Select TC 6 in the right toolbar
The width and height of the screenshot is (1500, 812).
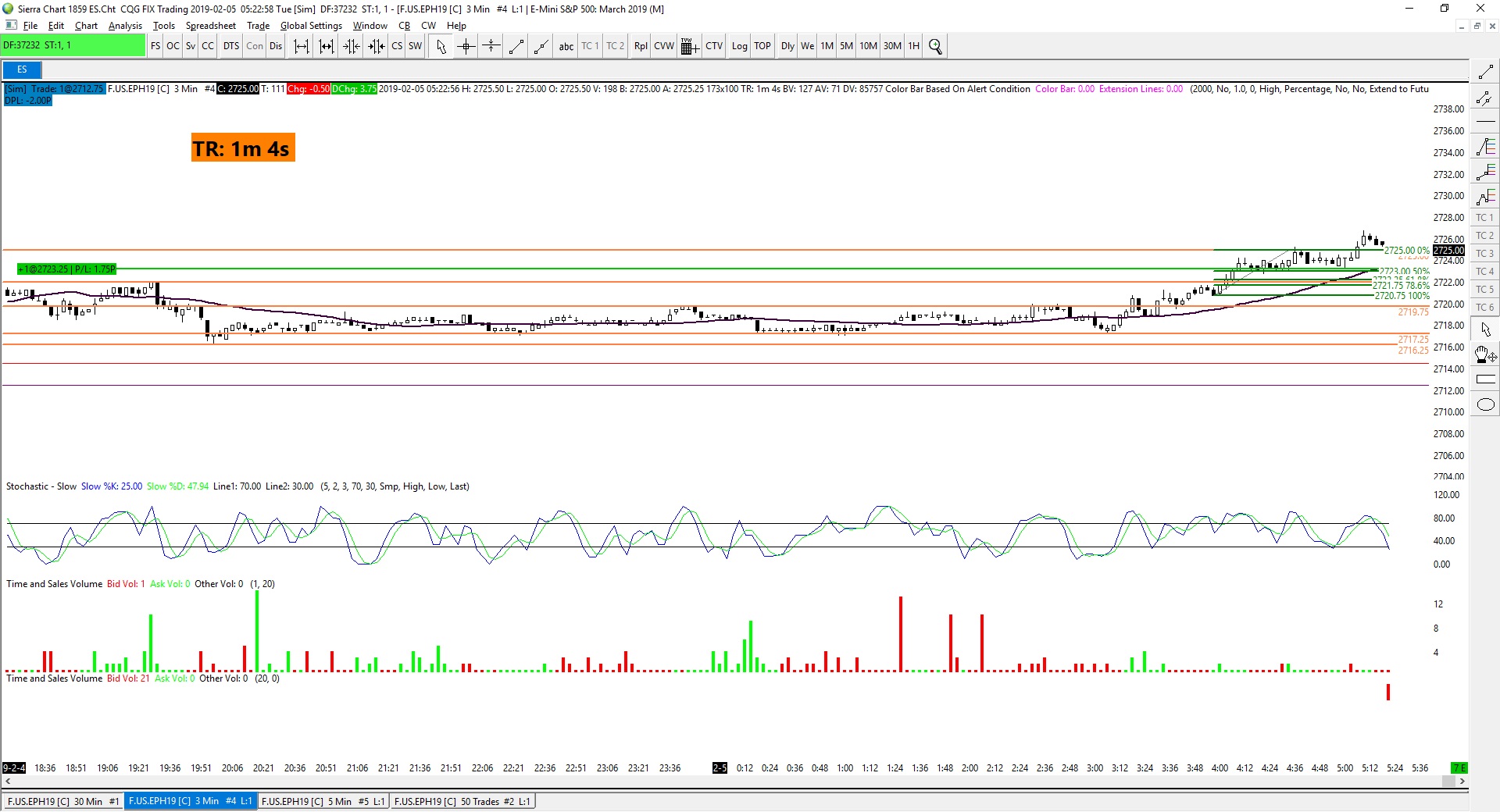(1484, 308)
